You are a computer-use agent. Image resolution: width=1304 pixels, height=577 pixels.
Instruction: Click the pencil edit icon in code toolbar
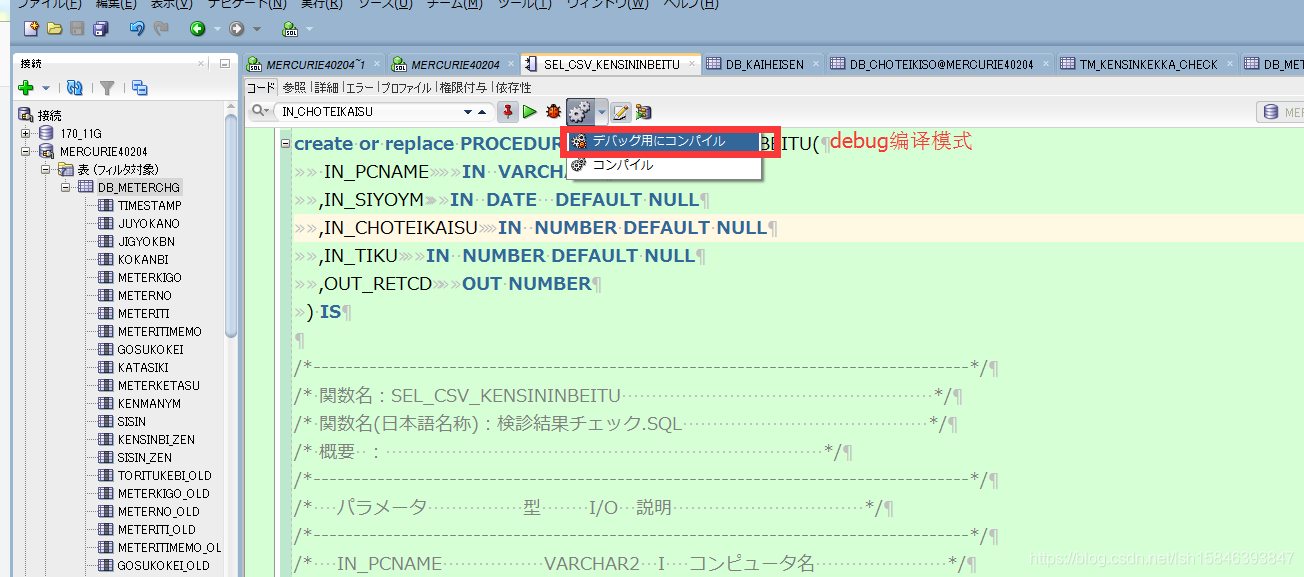(621, 111)
